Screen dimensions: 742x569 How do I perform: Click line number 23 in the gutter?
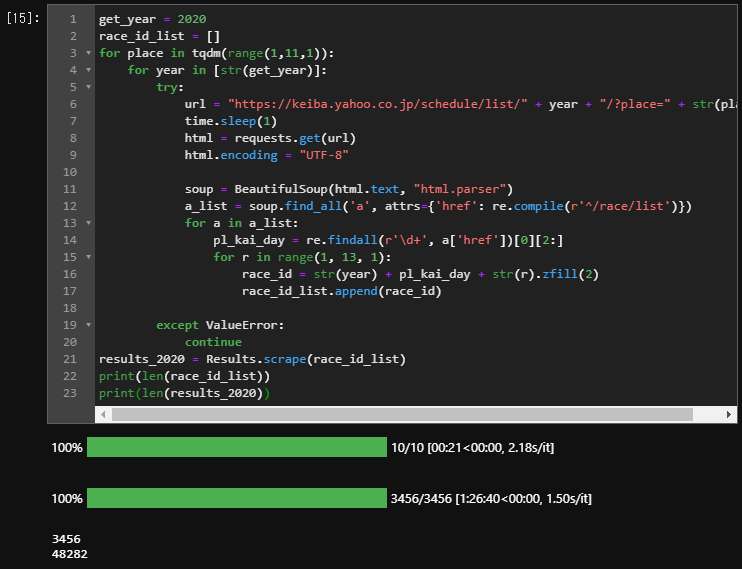pos(70,393)
